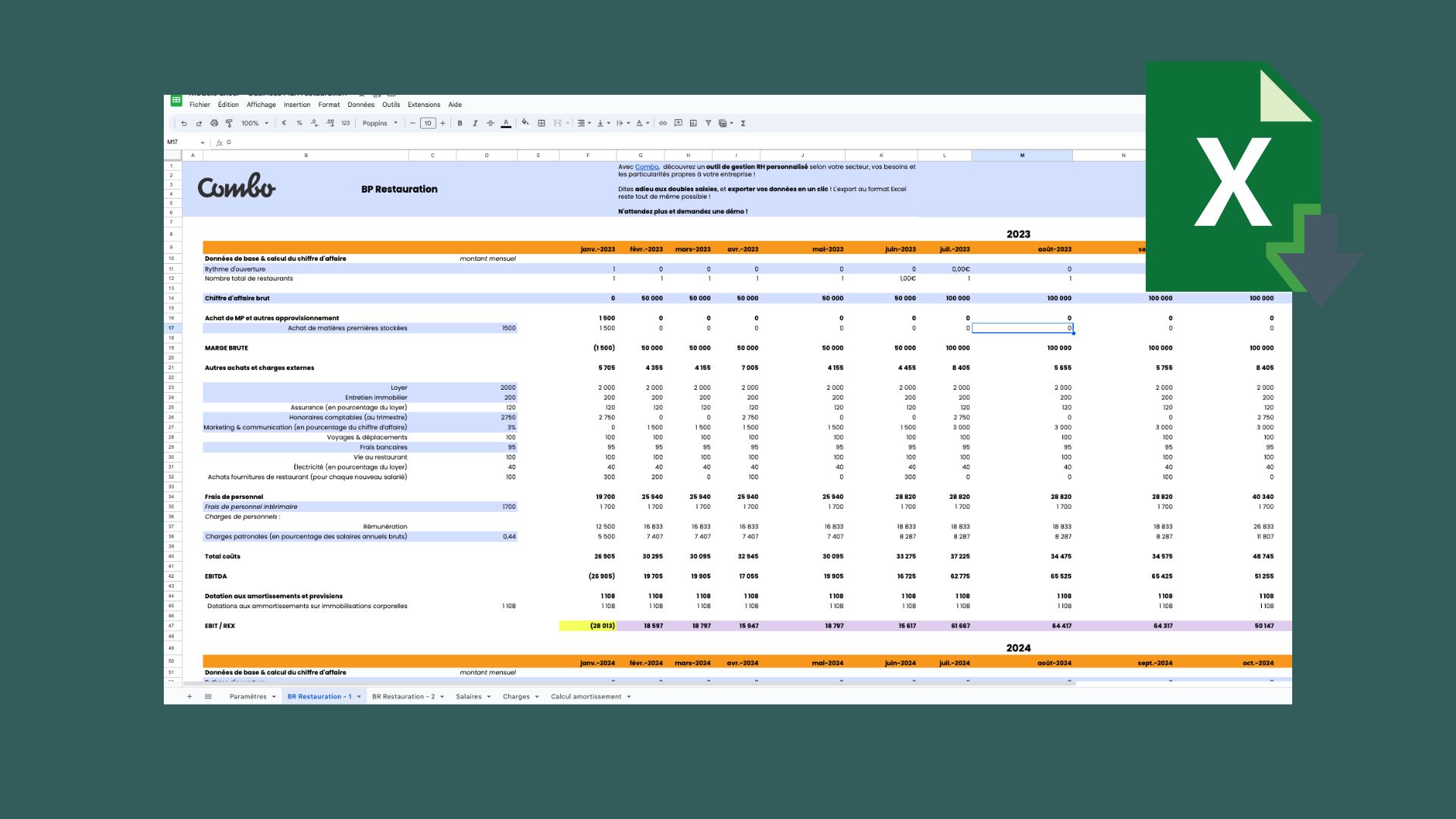This screenshot has width=1456, height=819.
Task: Insert a link from the toolbar
Action: (x=663, y=123)
